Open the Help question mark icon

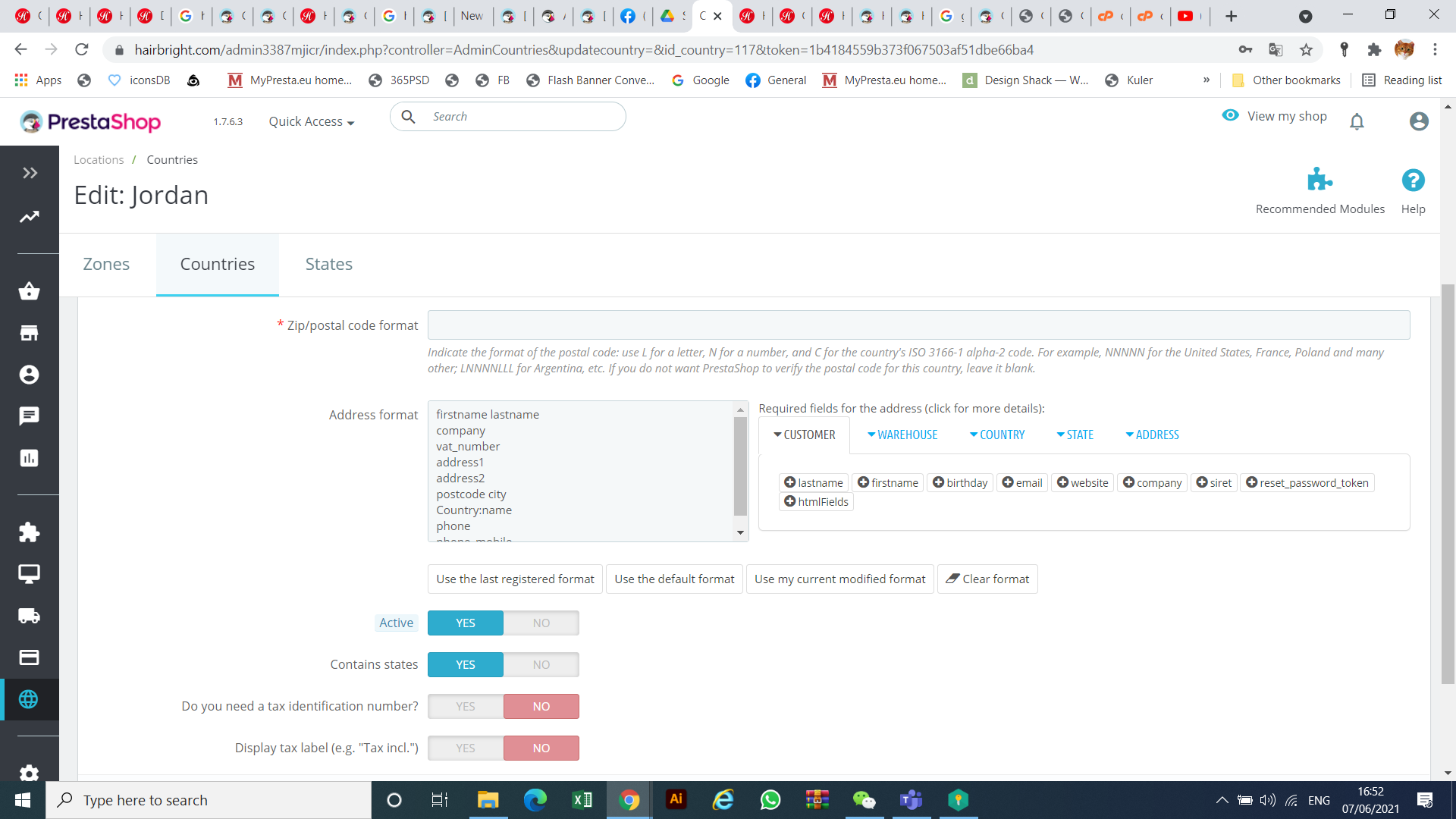[x=1413, y=180]
